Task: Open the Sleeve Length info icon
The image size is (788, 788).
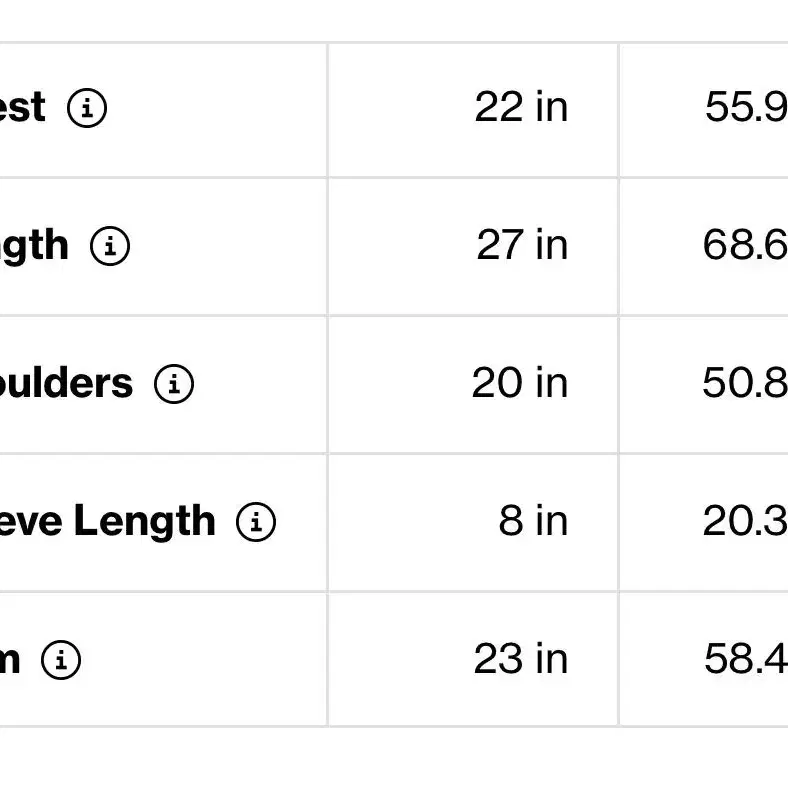Action: 256,522
